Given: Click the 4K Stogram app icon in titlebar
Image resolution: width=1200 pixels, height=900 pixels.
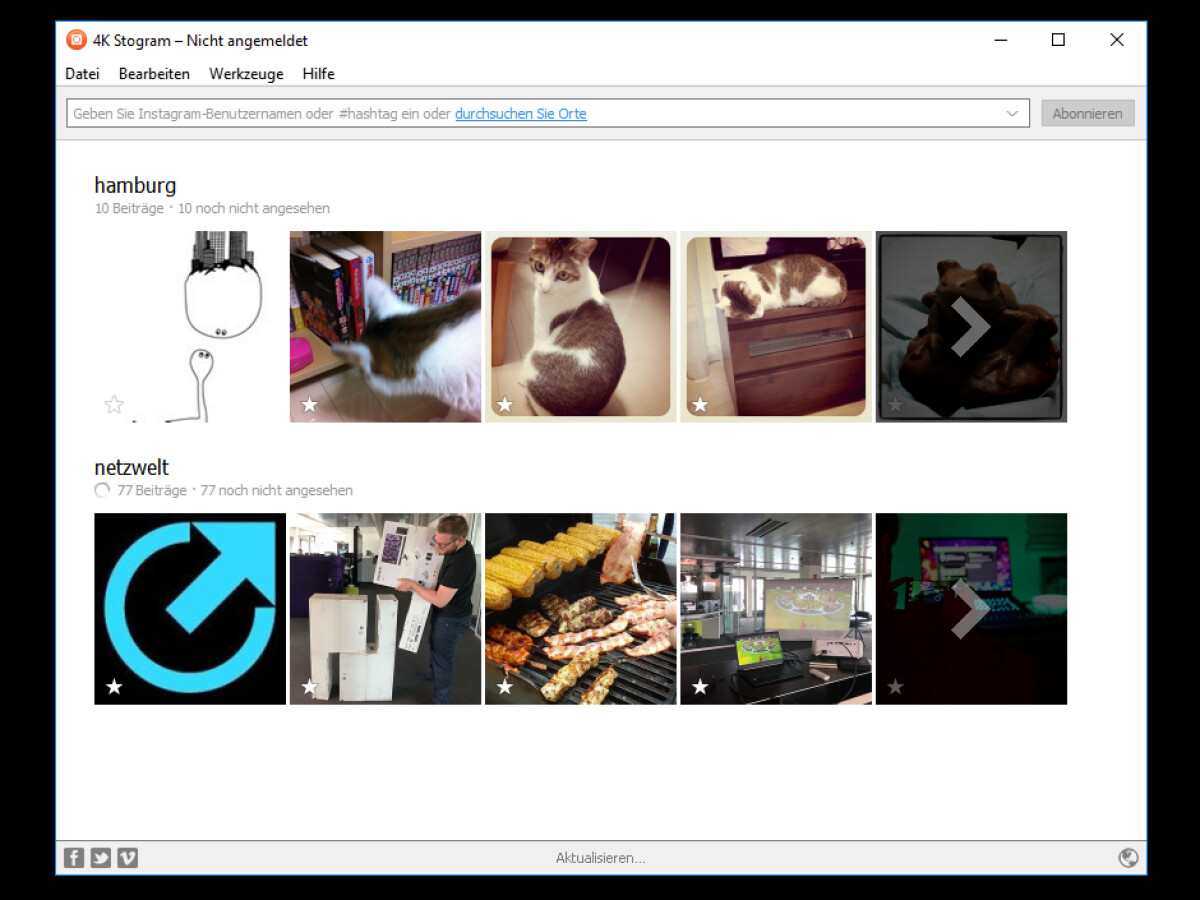Looking at the screenshot, I should (x=75, y=40).
